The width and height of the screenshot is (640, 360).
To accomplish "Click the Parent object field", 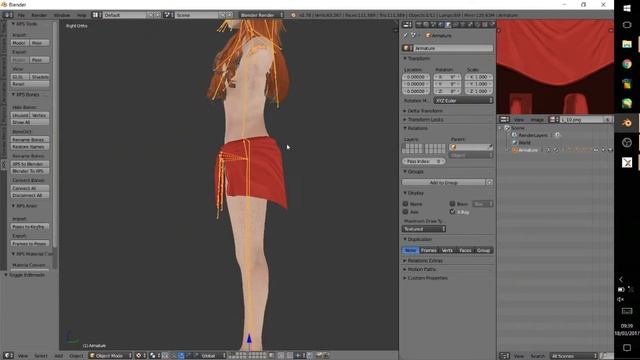I will click(471, 147).
